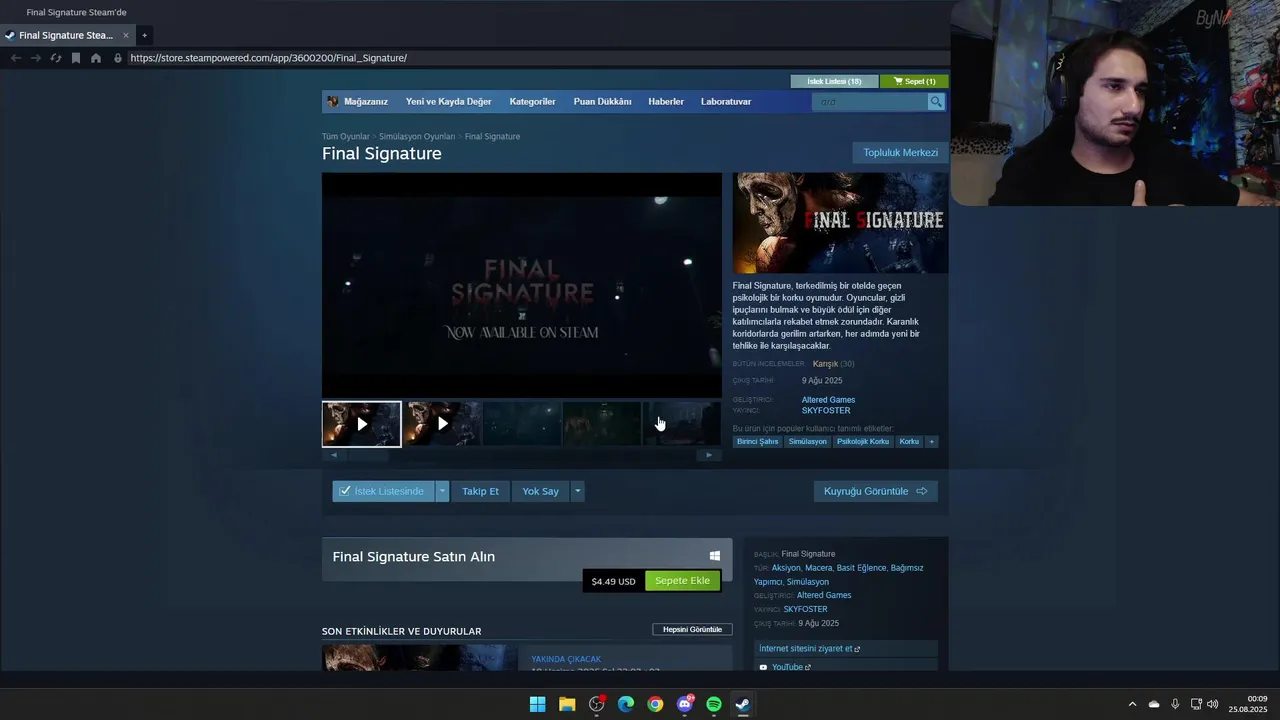Image resolution: width=1280 pixels, height=720 pixels.
Task: Open the Karışık reviews summary
Action: click(x=825, y=364)
